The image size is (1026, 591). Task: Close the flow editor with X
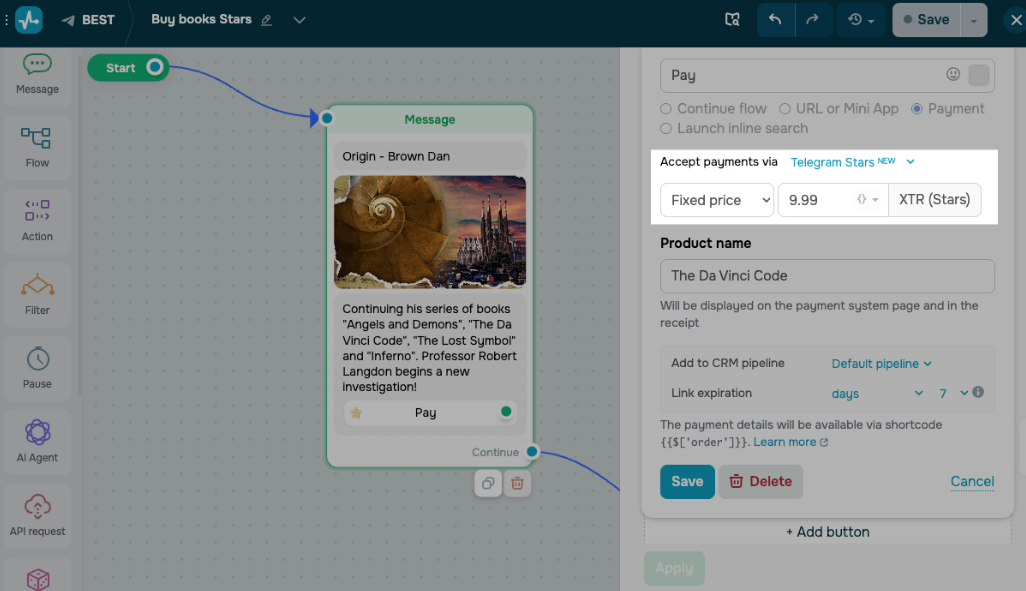tap(1016, 20)
